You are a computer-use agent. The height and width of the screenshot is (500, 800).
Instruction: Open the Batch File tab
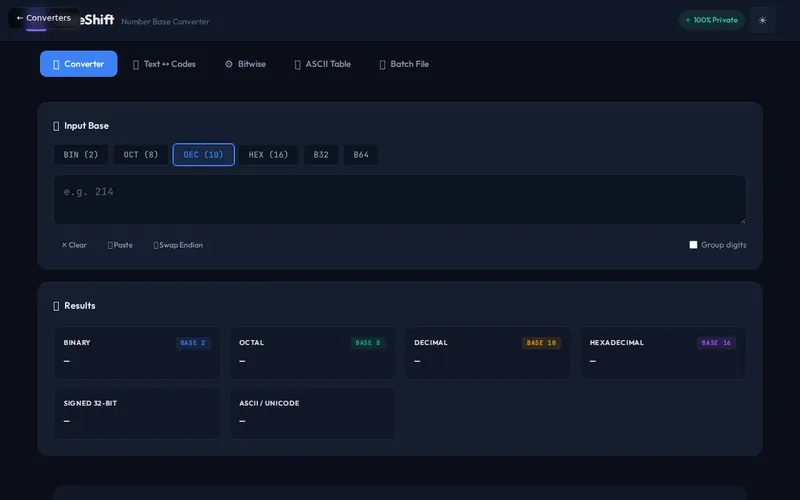(404, 64)
